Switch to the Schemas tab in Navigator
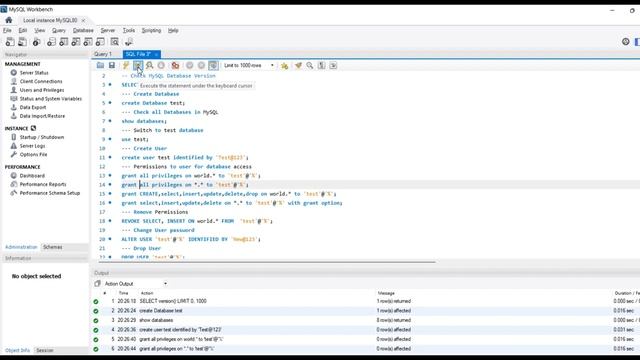This screenshot has height=360, width=640. (53, 247)
